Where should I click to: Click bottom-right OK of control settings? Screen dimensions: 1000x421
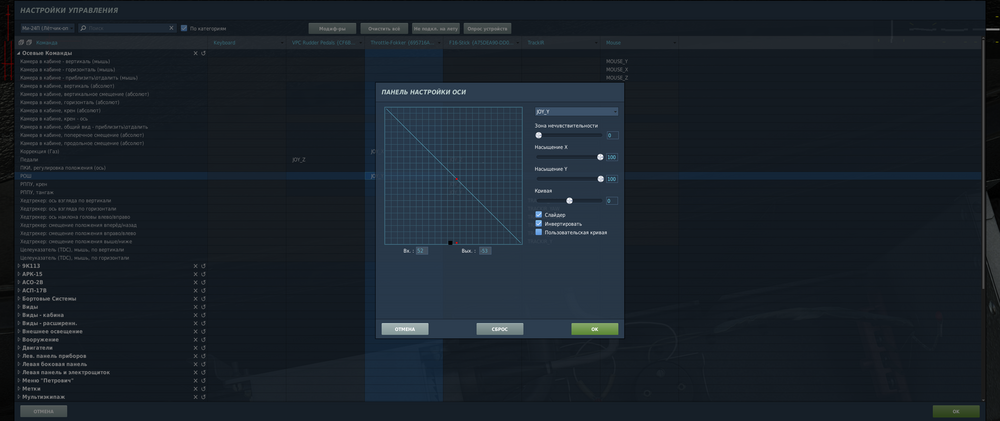point(956,411)
